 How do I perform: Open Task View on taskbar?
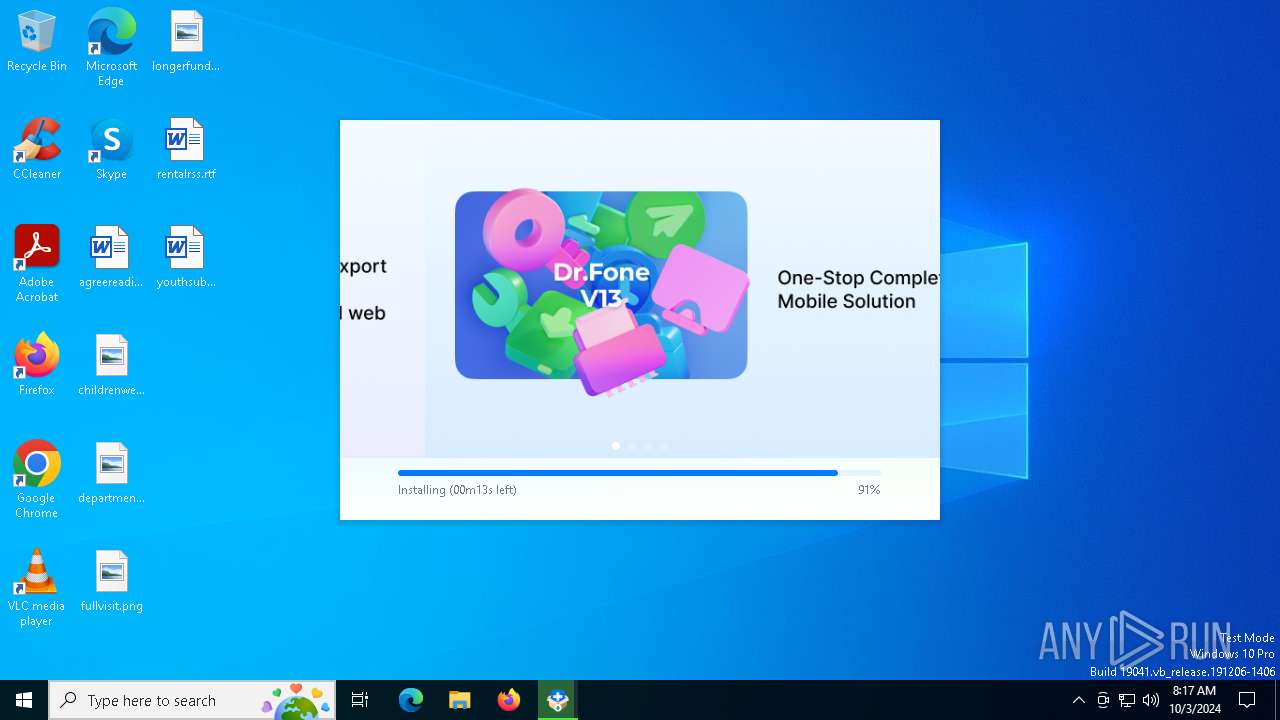[360, 700]
